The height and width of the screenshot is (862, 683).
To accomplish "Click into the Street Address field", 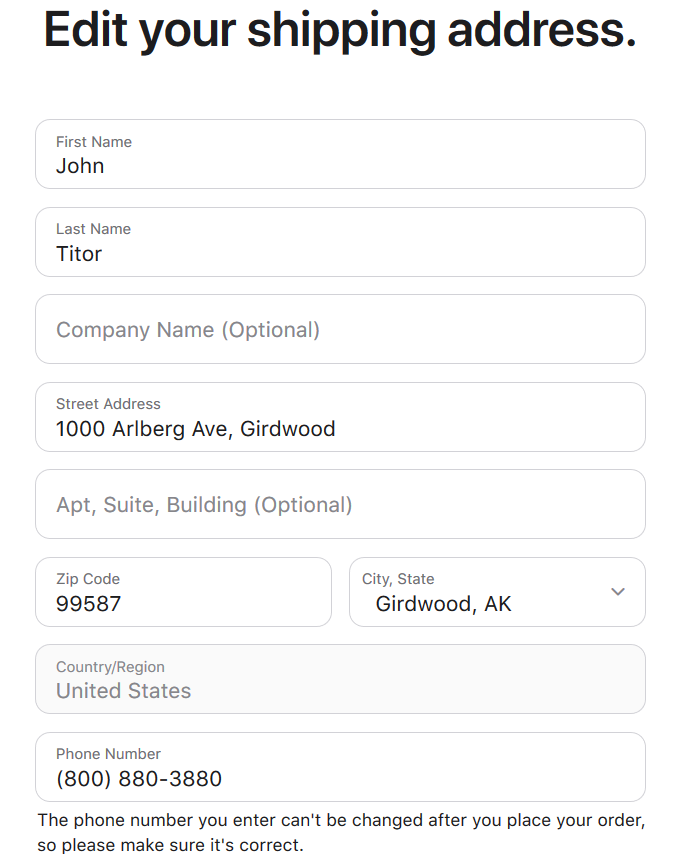I will [x=340, y=417].
